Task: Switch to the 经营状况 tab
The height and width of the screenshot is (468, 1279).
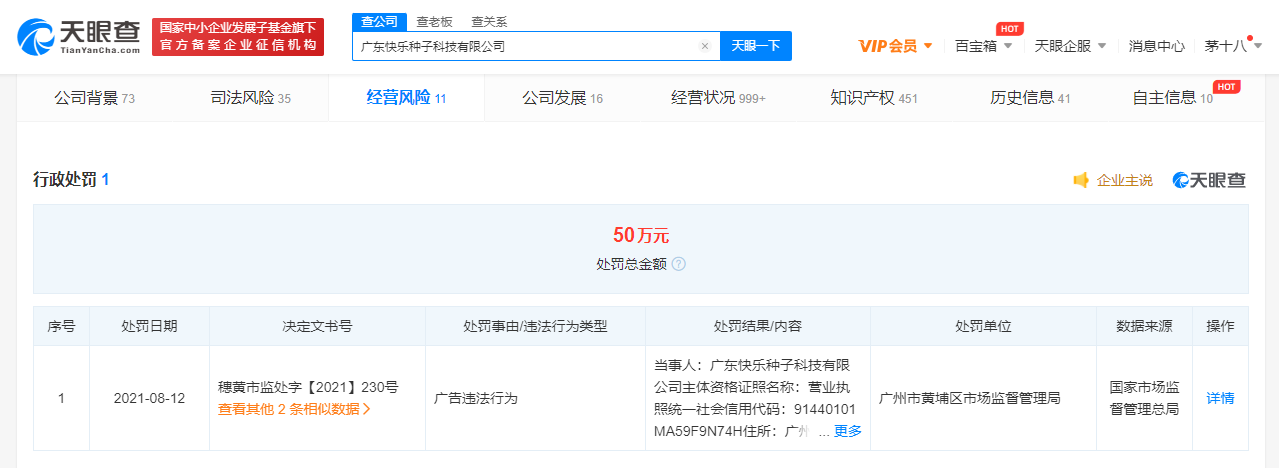Action: [718, 98]
